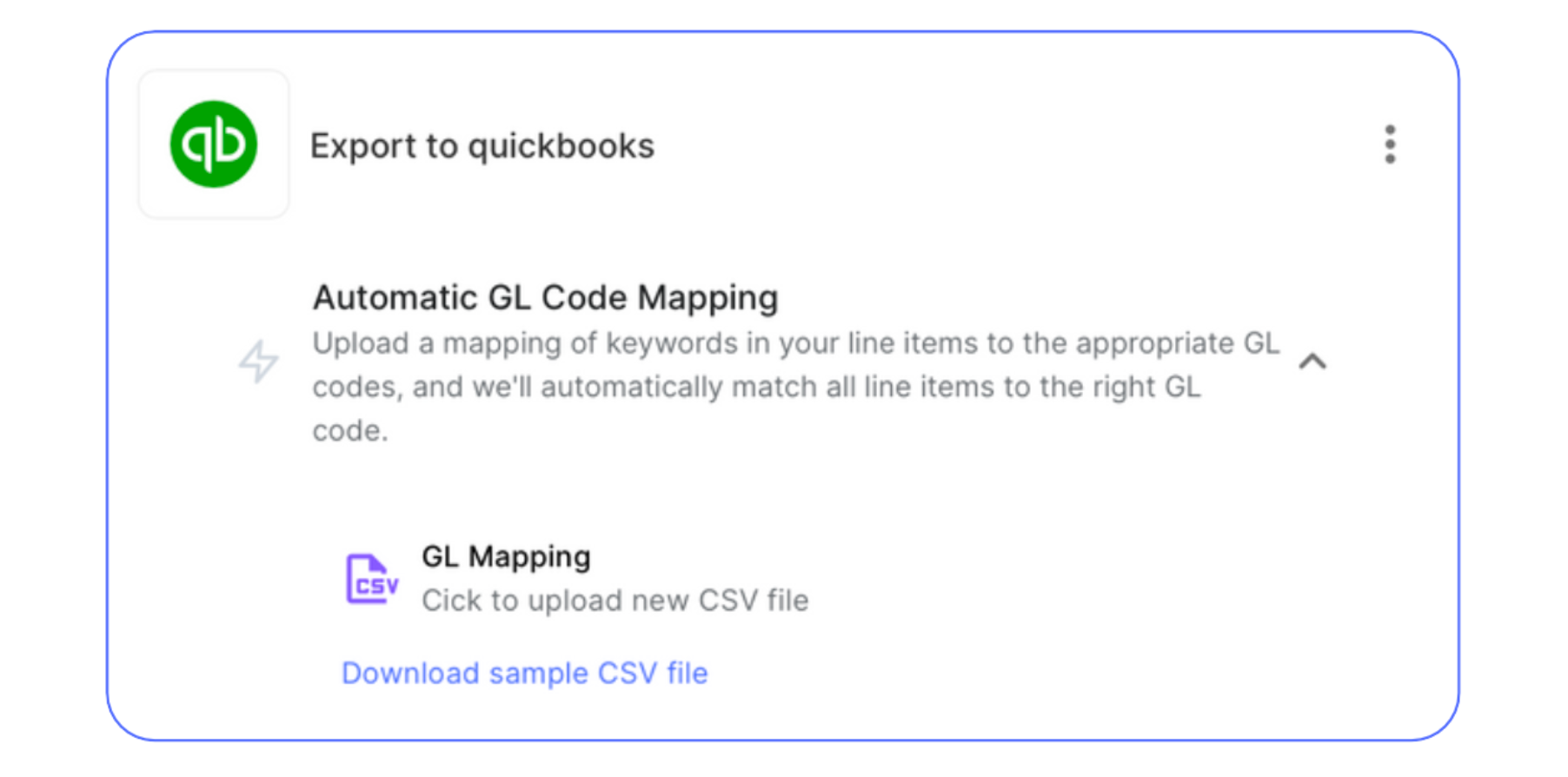Click "Cick to upload new CSV file" text
The width and height of the screenshot is (1568, 777).
pyautogui.click(x=615, y=601)
